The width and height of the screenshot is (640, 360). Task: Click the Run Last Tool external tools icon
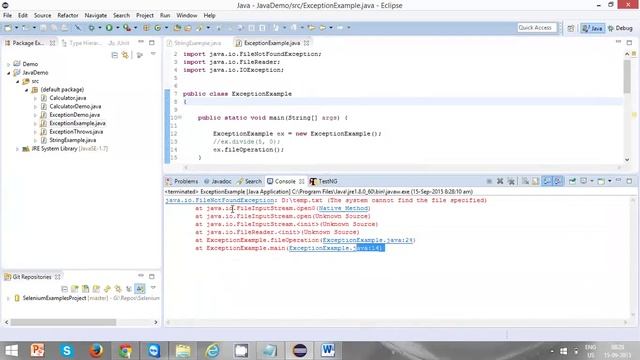click(x=127, y=28)
